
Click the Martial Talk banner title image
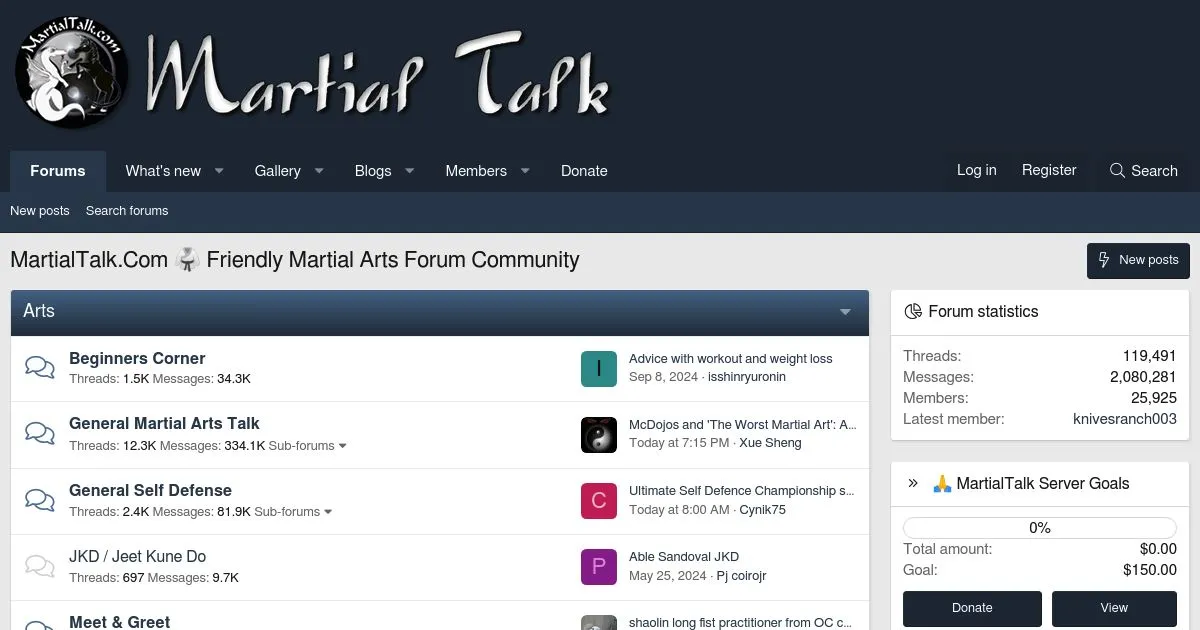(378, 74)
